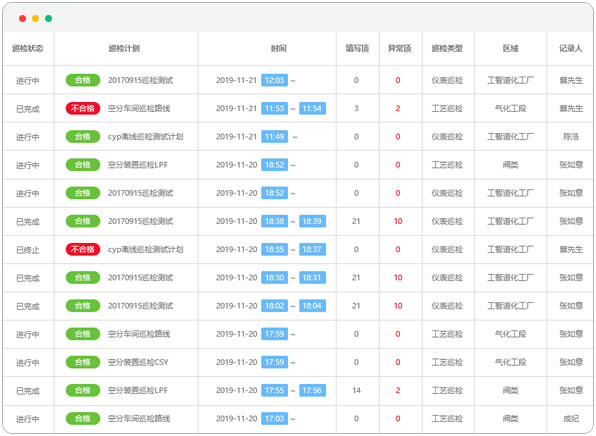Click the 11:54 end time badge
Image resolution: width=596 pixels, height=436 pixels.
[312, 108]
